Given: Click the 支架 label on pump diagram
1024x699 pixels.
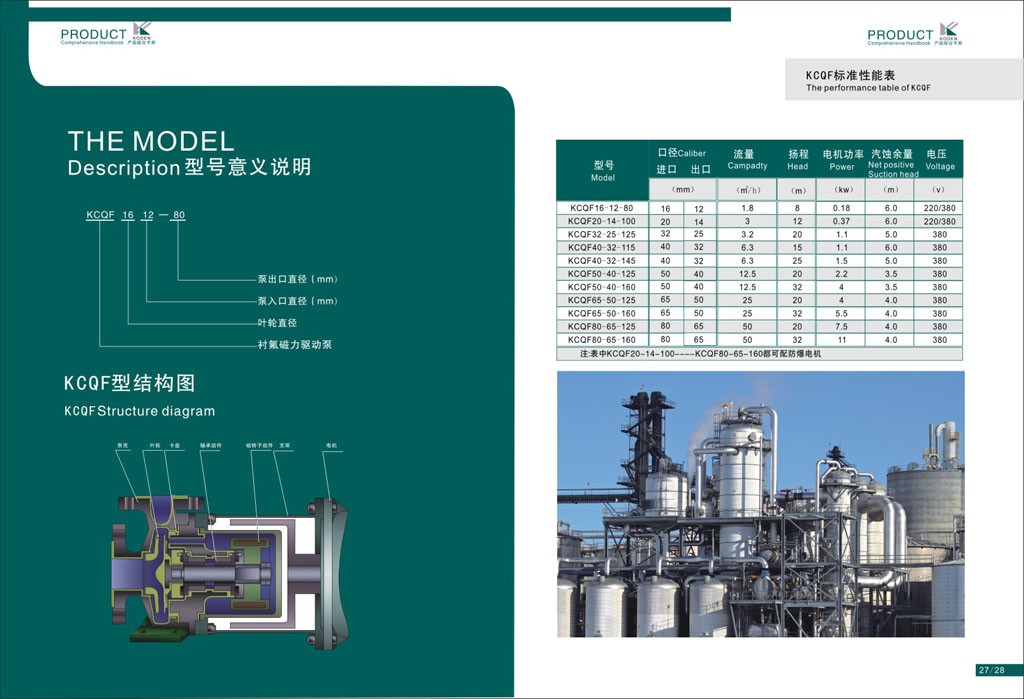Looking at the screenshot, I should tap(285, 445).
